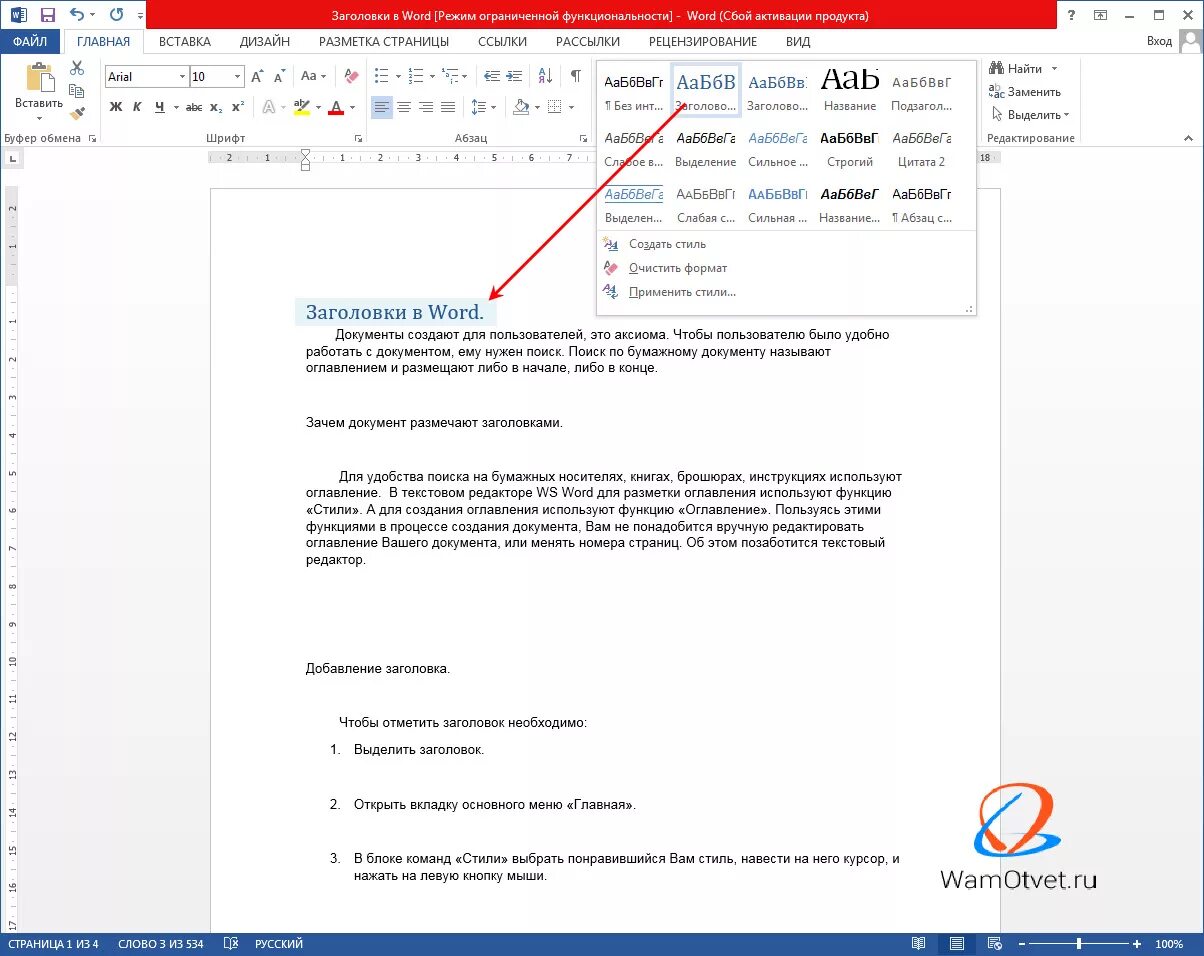
Task: Click the Вставить paste clipboard icon
Action: click(39, 78)
